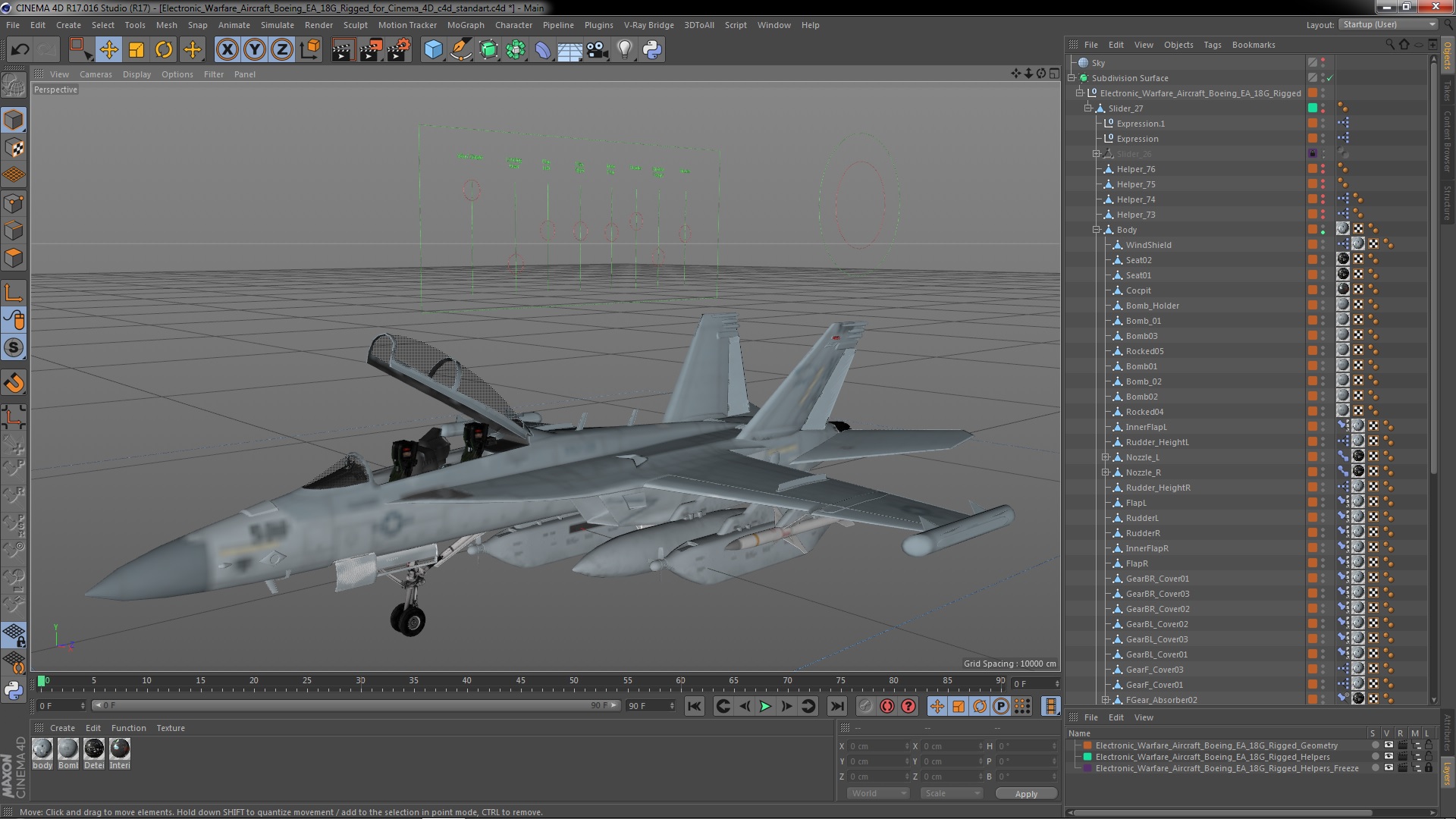This screenshot has height=819, width=1456.
Task: Select the Move tool in toolbar
Action: pos(108,50)
